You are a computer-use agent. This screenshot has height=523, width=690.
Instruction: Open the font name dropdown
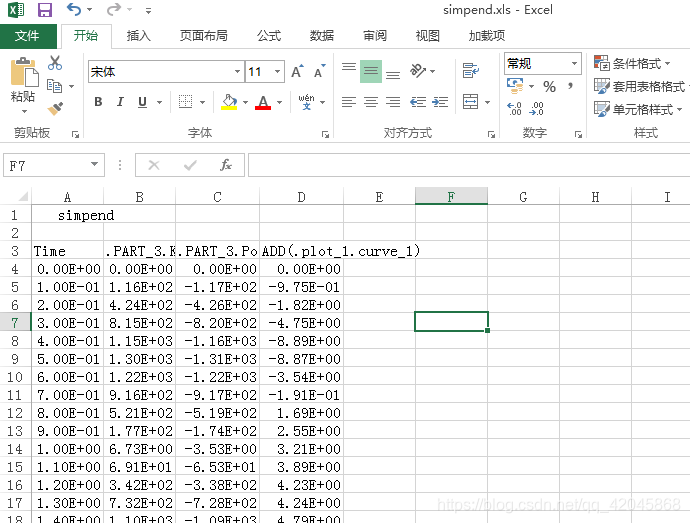coord(237,72)
